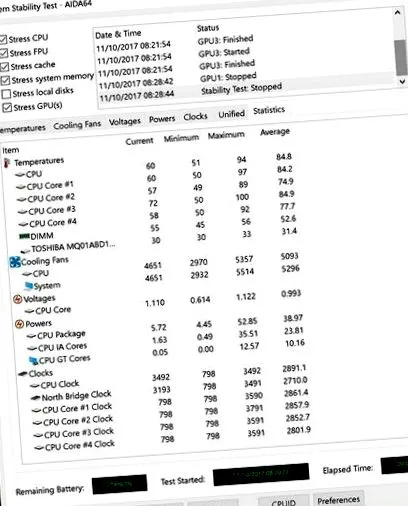
Task: Enable the Stress local disks checkbox
Action: [6, 94]
